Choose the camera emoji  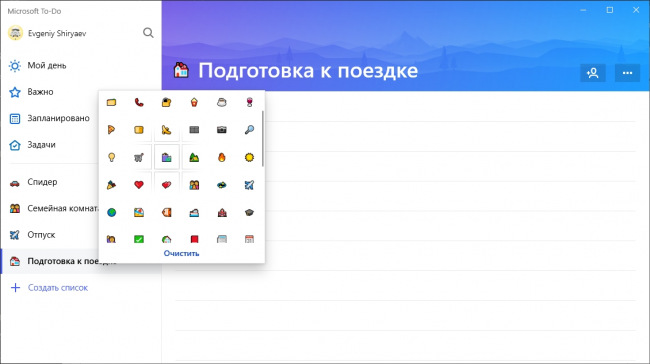[x=222, y=130]
